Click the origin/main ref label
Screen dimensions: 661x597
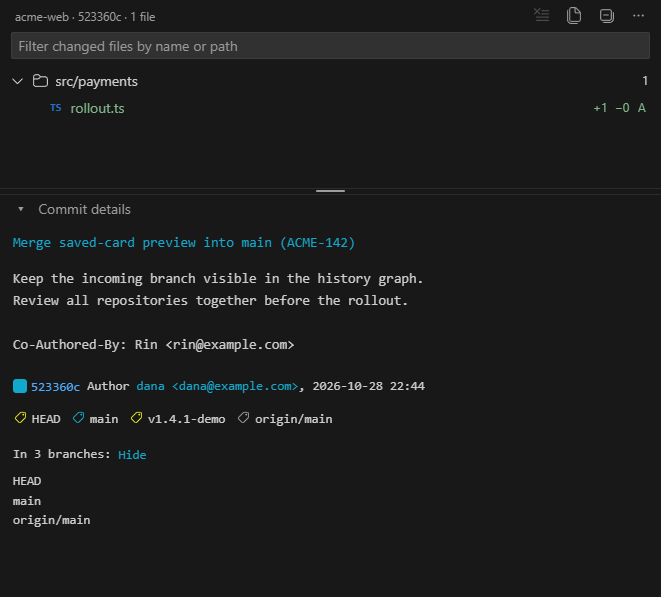click(x=293, y=419)
